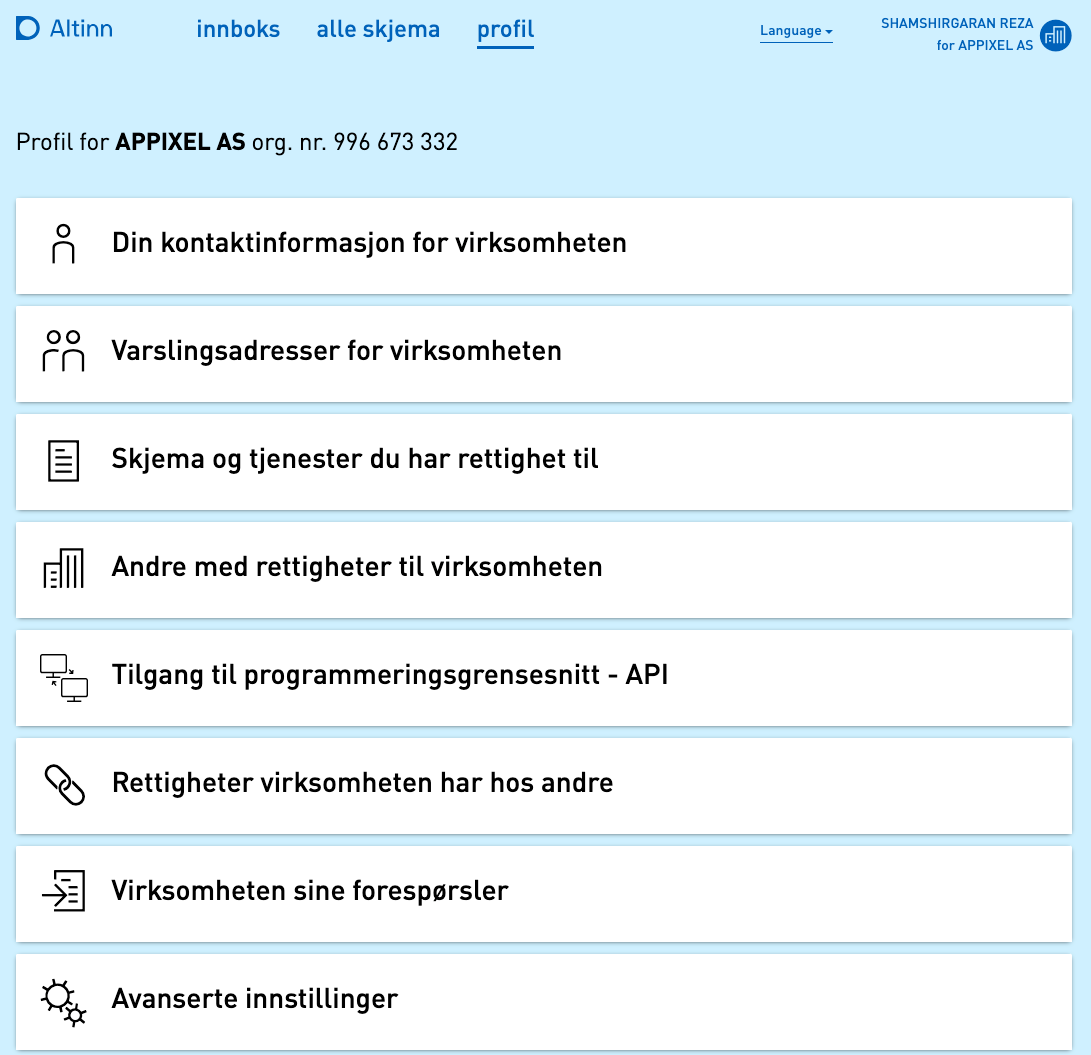Open 'Avanserte innstillinger' text label

255,998
